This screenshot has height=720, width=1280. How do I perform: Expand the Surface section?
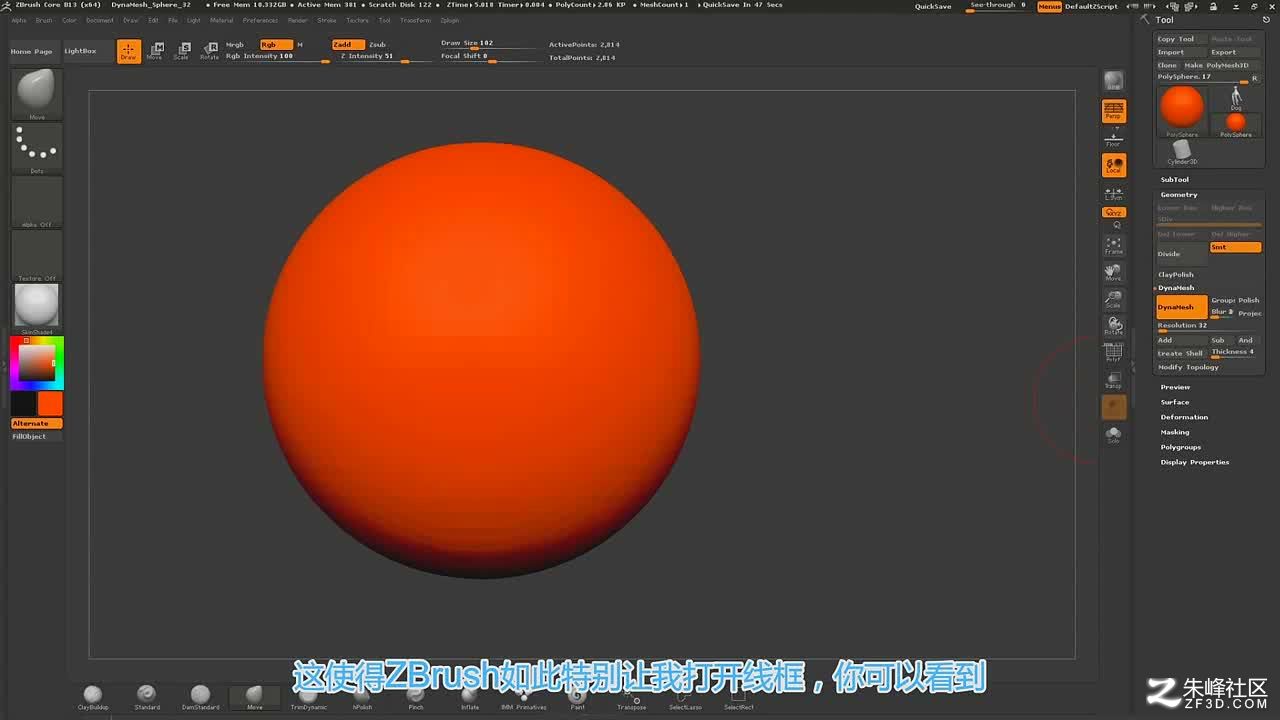[1175, 402]
